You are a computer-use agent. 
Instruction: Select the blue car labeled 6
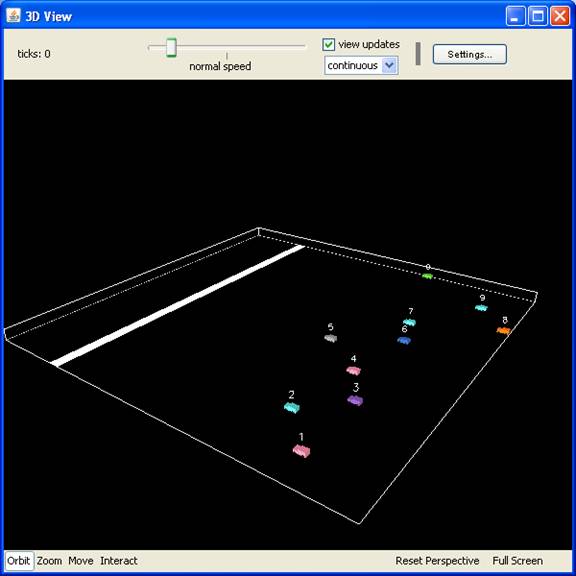tap(404, 341)
